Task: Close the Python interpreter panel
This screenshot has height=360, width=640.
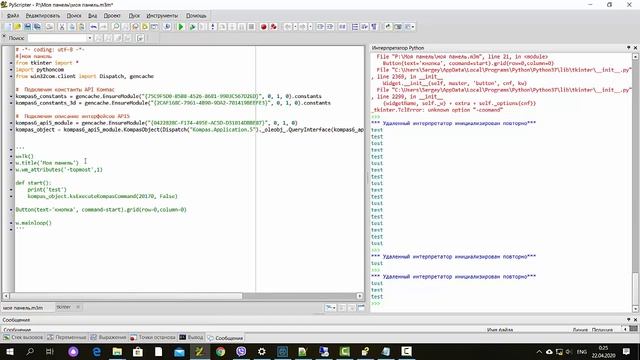Action: [635, 48]
